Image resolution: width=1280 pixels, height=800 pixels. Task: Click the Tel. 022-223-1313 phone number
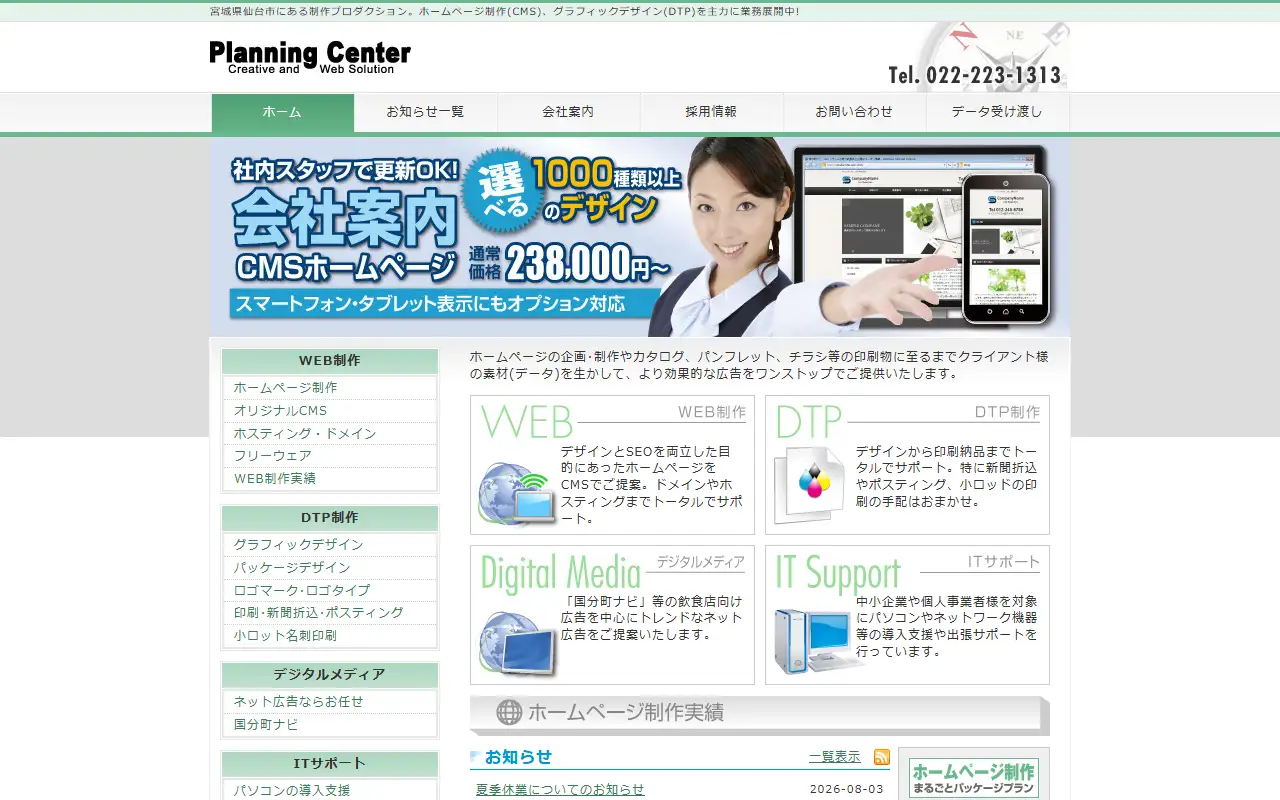tap(975, 75)
